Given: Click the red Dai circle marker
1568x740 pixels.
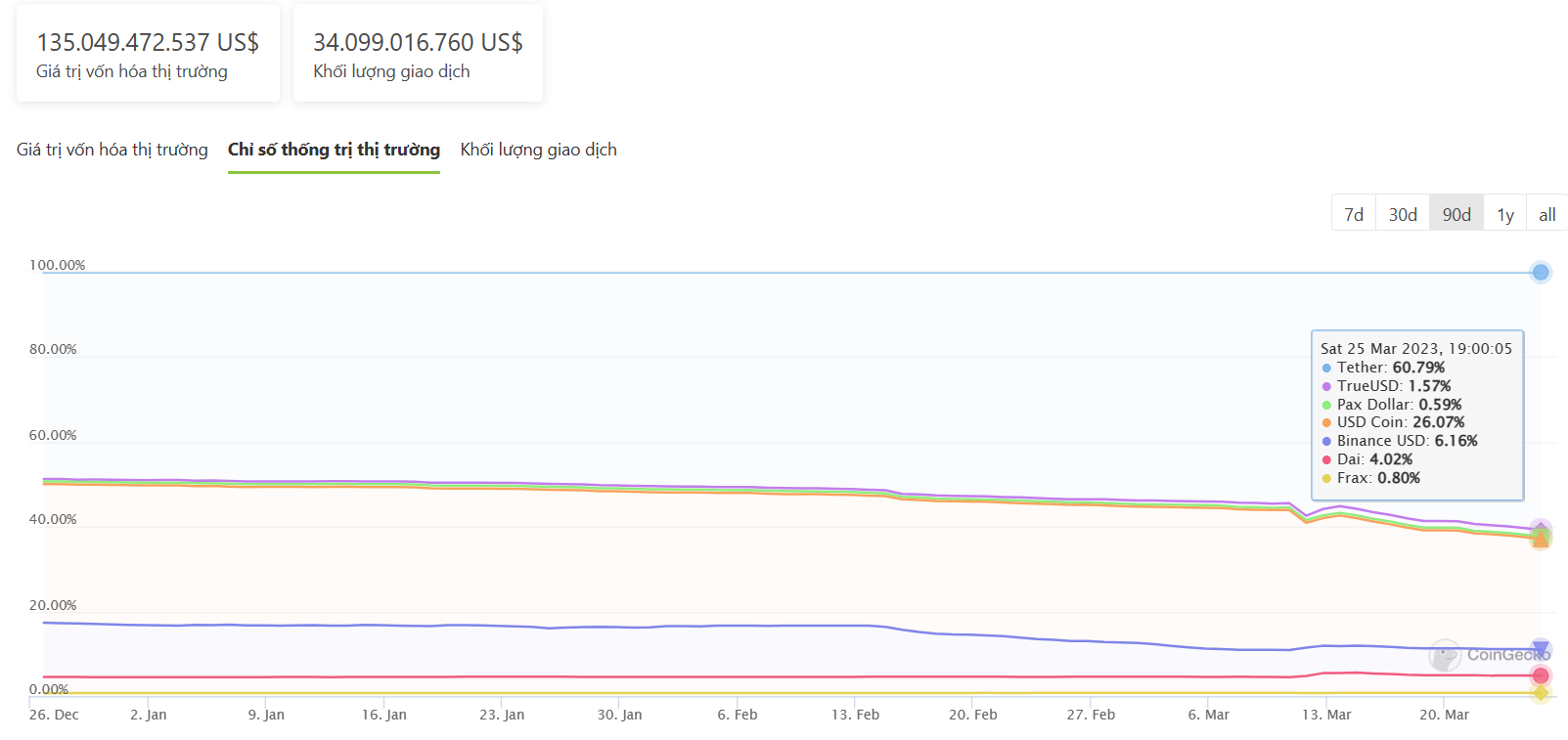Looking at the screenshot, I should click(1541, 675).
